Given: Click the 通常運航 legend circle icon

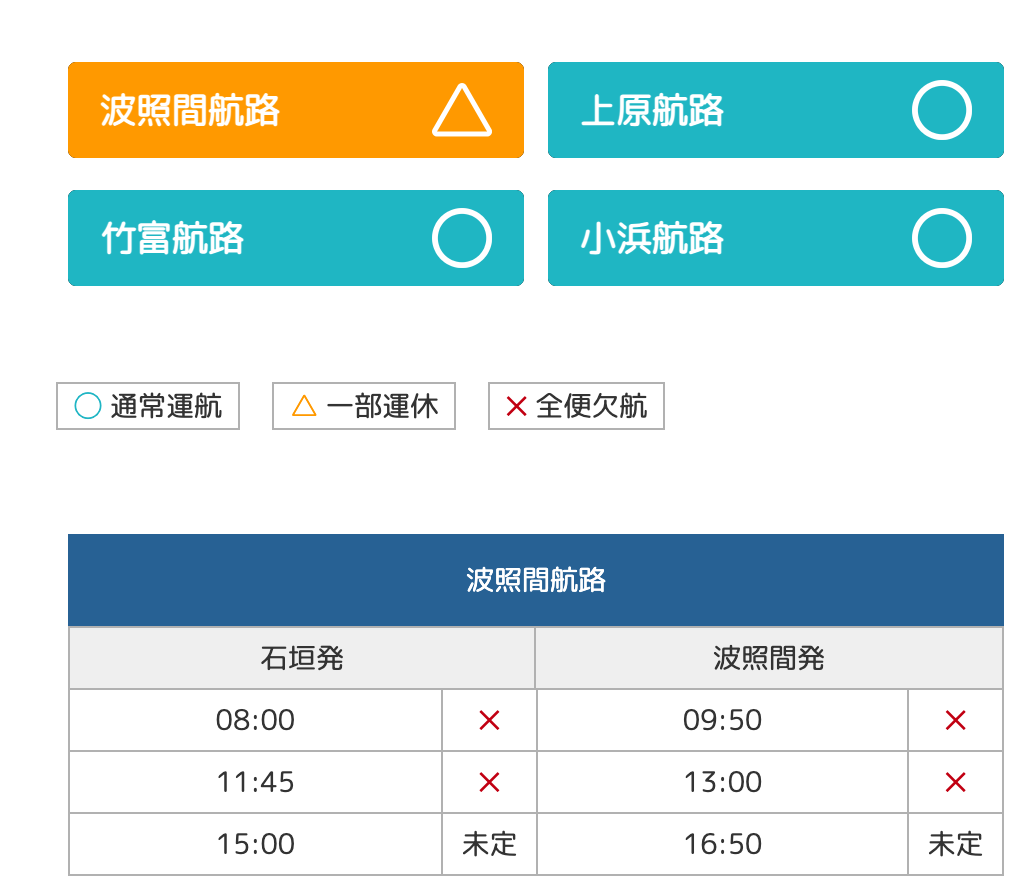Looking at the screenshot, I should 88,406.
